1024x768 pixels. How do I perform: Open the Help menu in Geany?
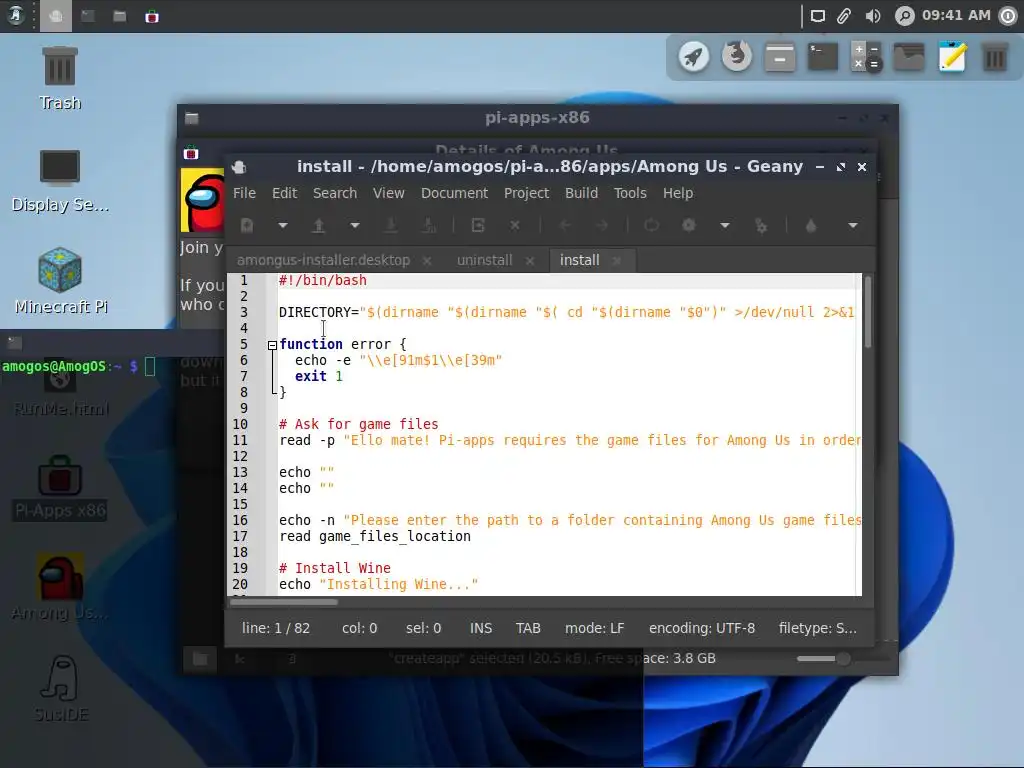678,193
